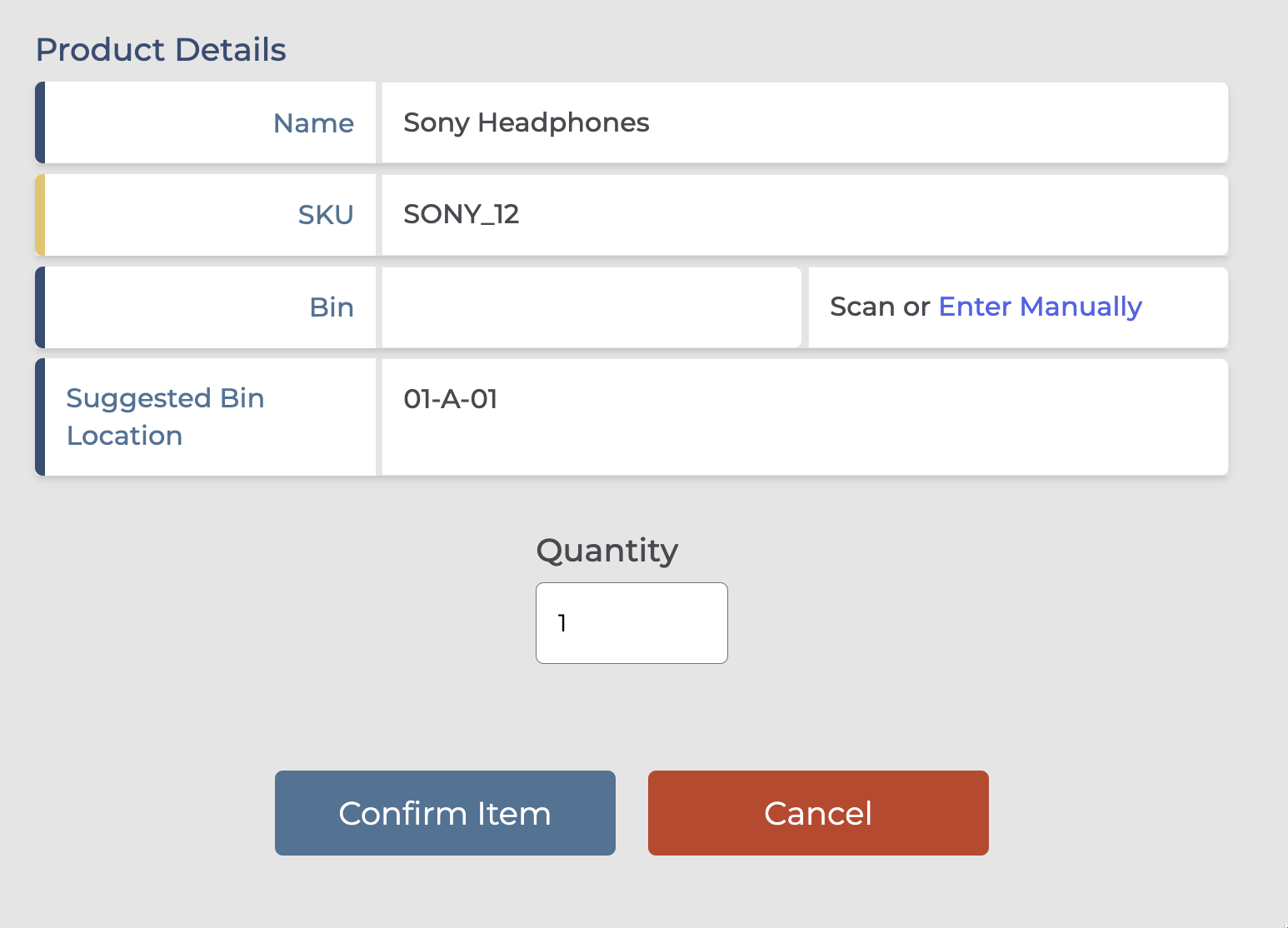The image size is (1288, 928).
Task: Click the SONY_12 SKU value
Action: [x=461, y=215]
